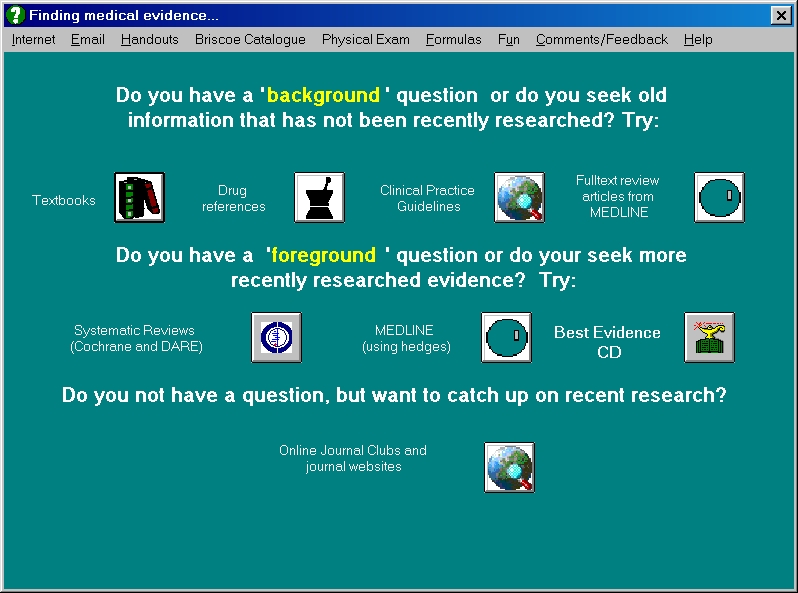Open Clinical Practice Guidelines globe icon
Image resolution: width=798 pixels, height=593 pixels.
point(520,197)
